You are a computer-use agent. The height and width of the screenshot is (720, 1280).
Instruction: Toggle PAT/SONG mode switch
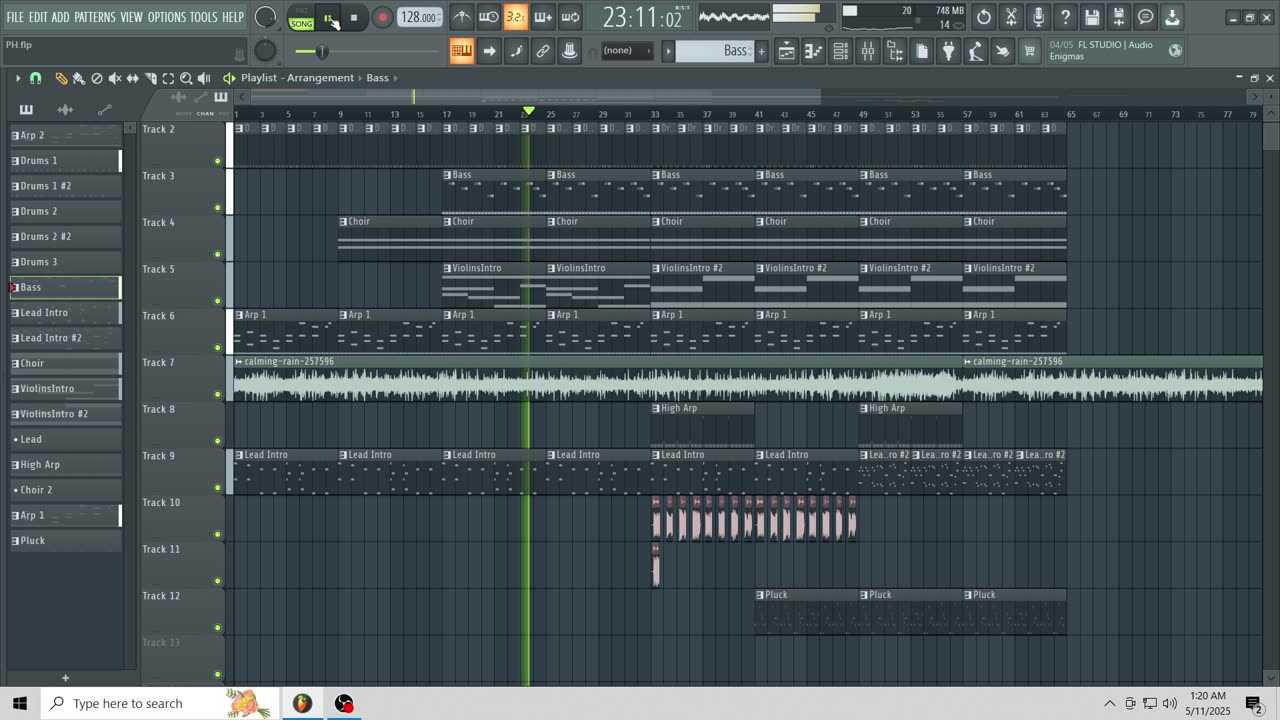coord(301,18)
